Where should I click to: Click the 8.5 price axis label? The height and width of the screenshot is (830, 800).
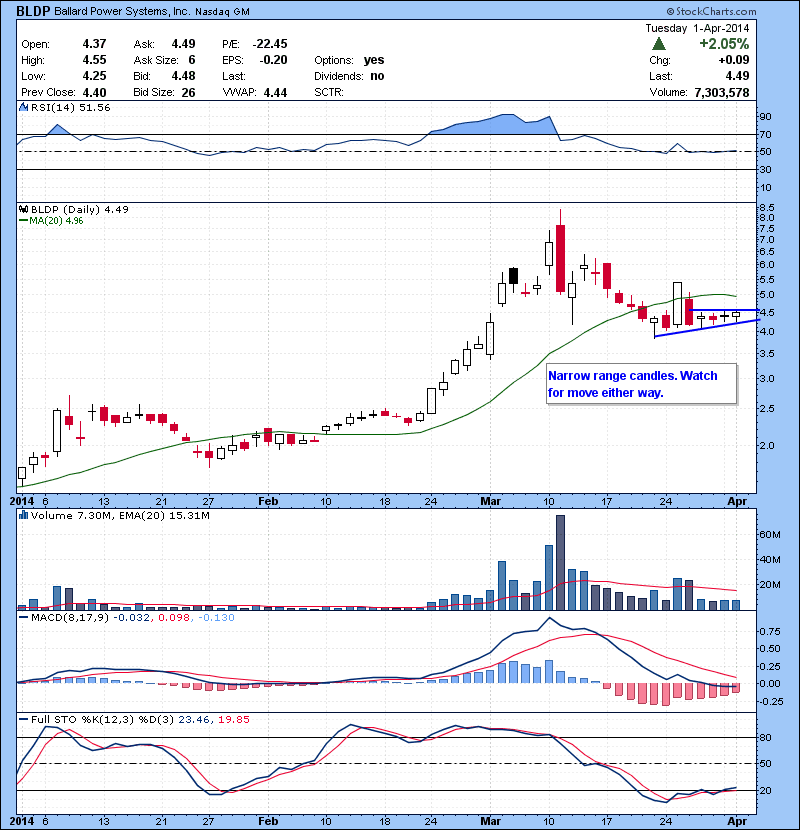click(x=767, y=207)
